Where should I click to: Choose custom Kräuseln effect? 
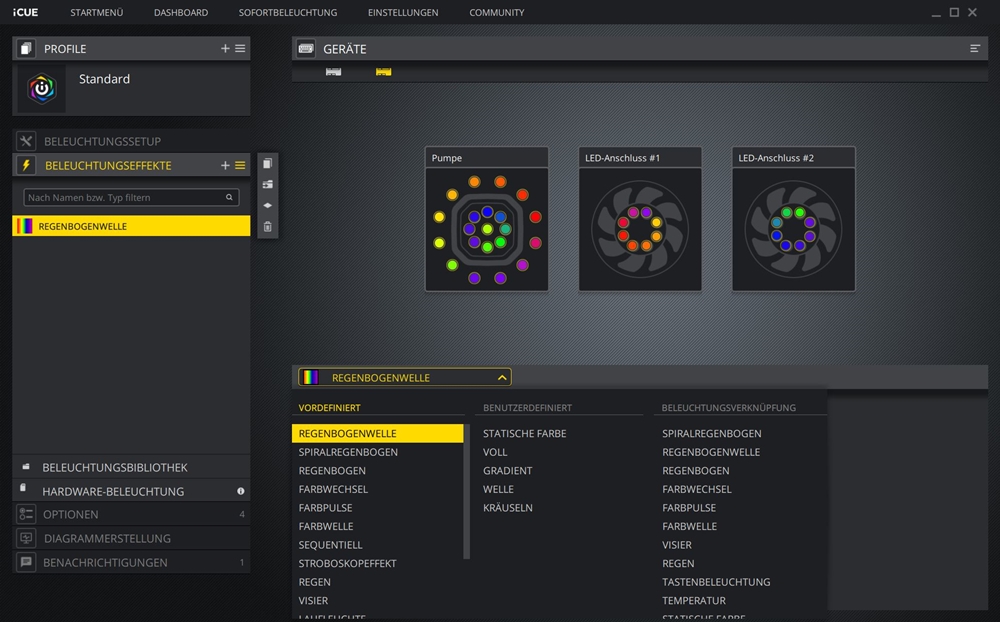tap(508, 507)
